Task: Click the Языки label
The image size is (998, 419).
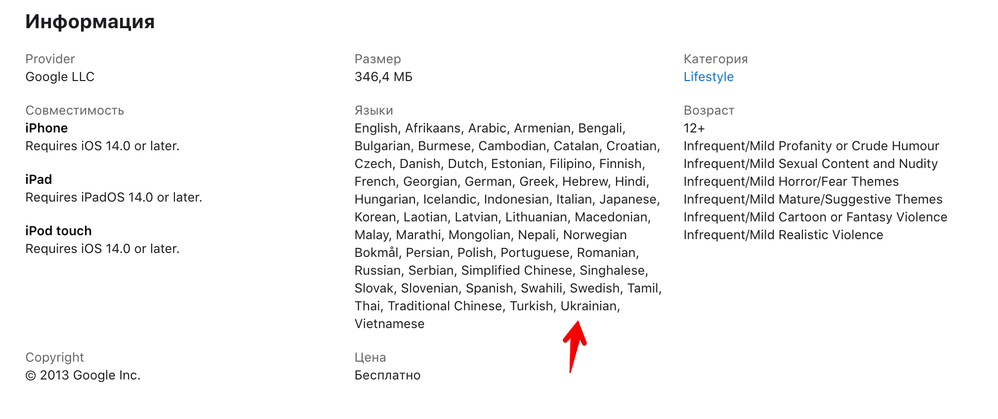Action: [374, 110]
